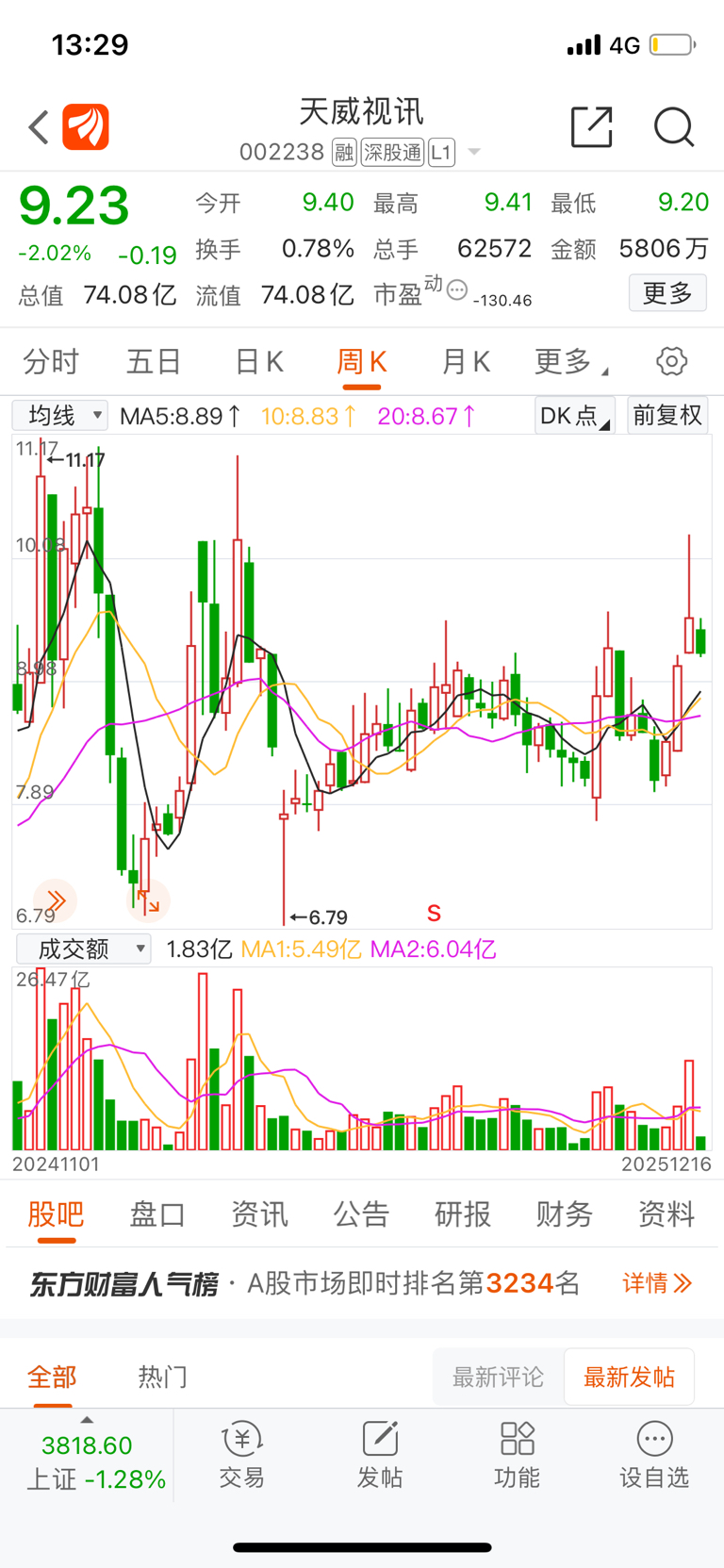Viewport: 724px width, 1568px height.
Task: Tap the current price 9.23
Action: click(x=74, y=206)
